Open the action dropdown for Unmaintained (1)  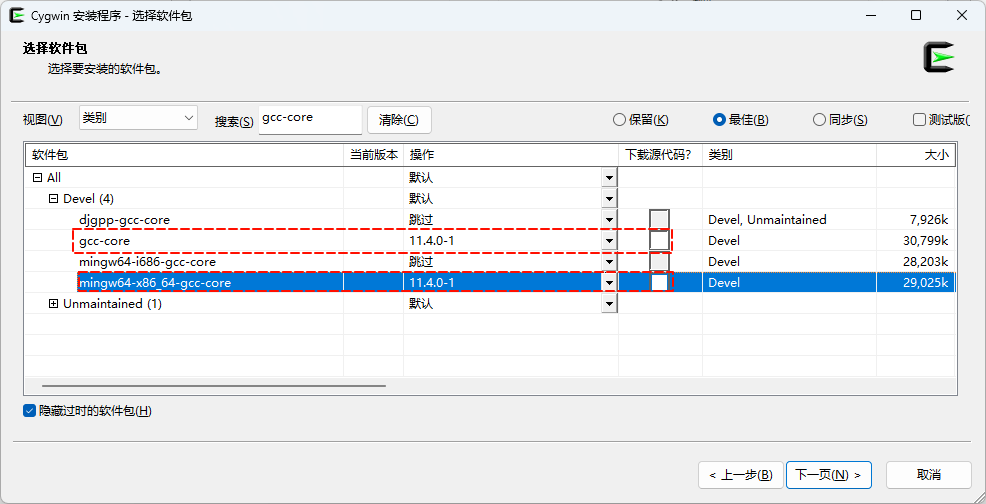(609, 304)
